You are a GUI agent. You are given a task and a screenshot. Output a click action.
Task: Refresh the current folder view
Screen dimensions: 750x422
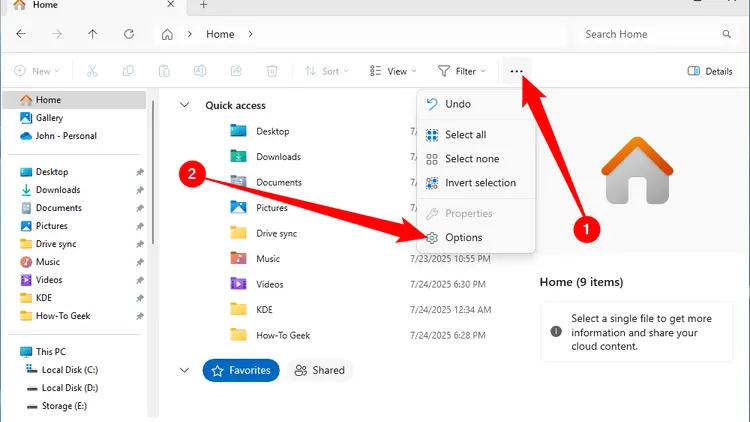tap(129, 34)
